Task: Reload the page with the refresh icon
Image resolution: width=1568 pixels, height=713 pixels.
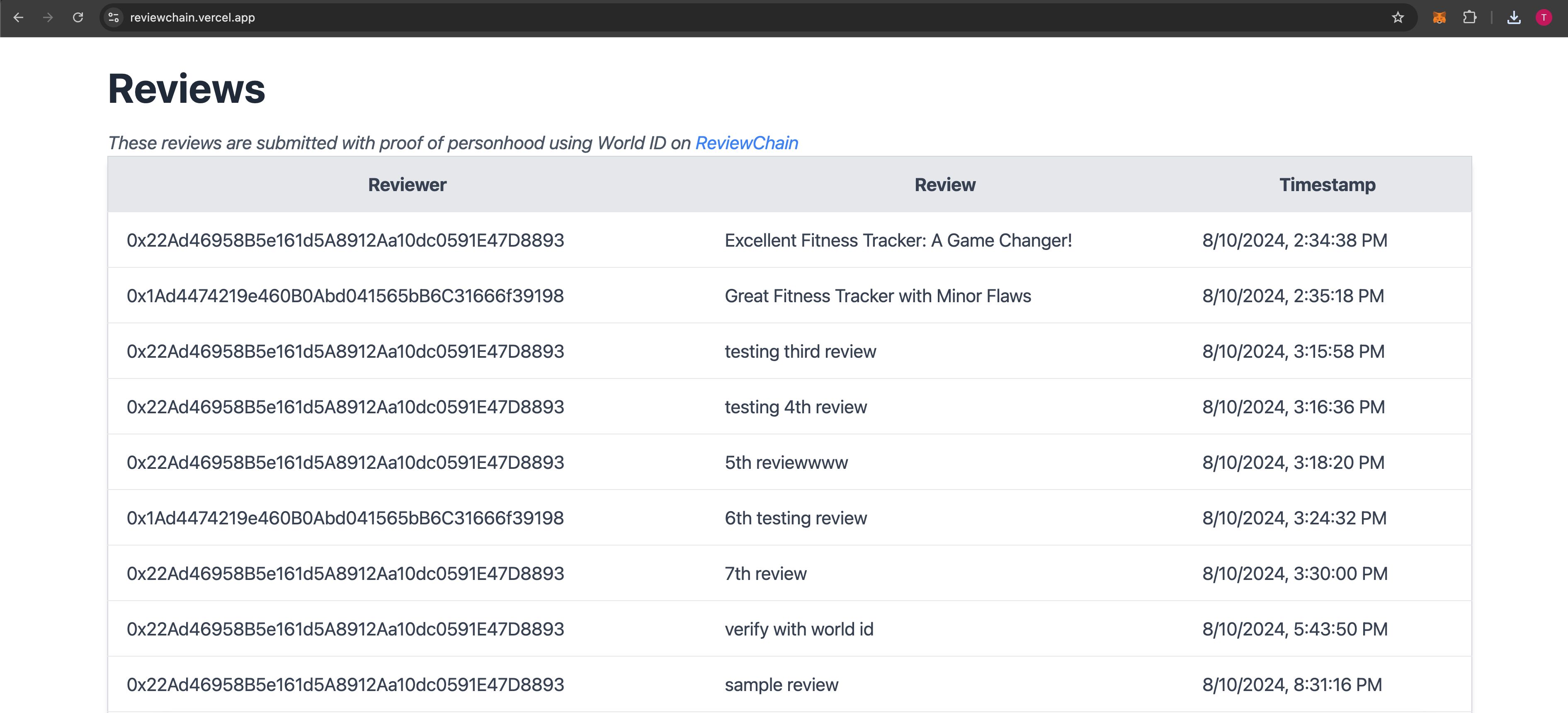Action: 78,18
